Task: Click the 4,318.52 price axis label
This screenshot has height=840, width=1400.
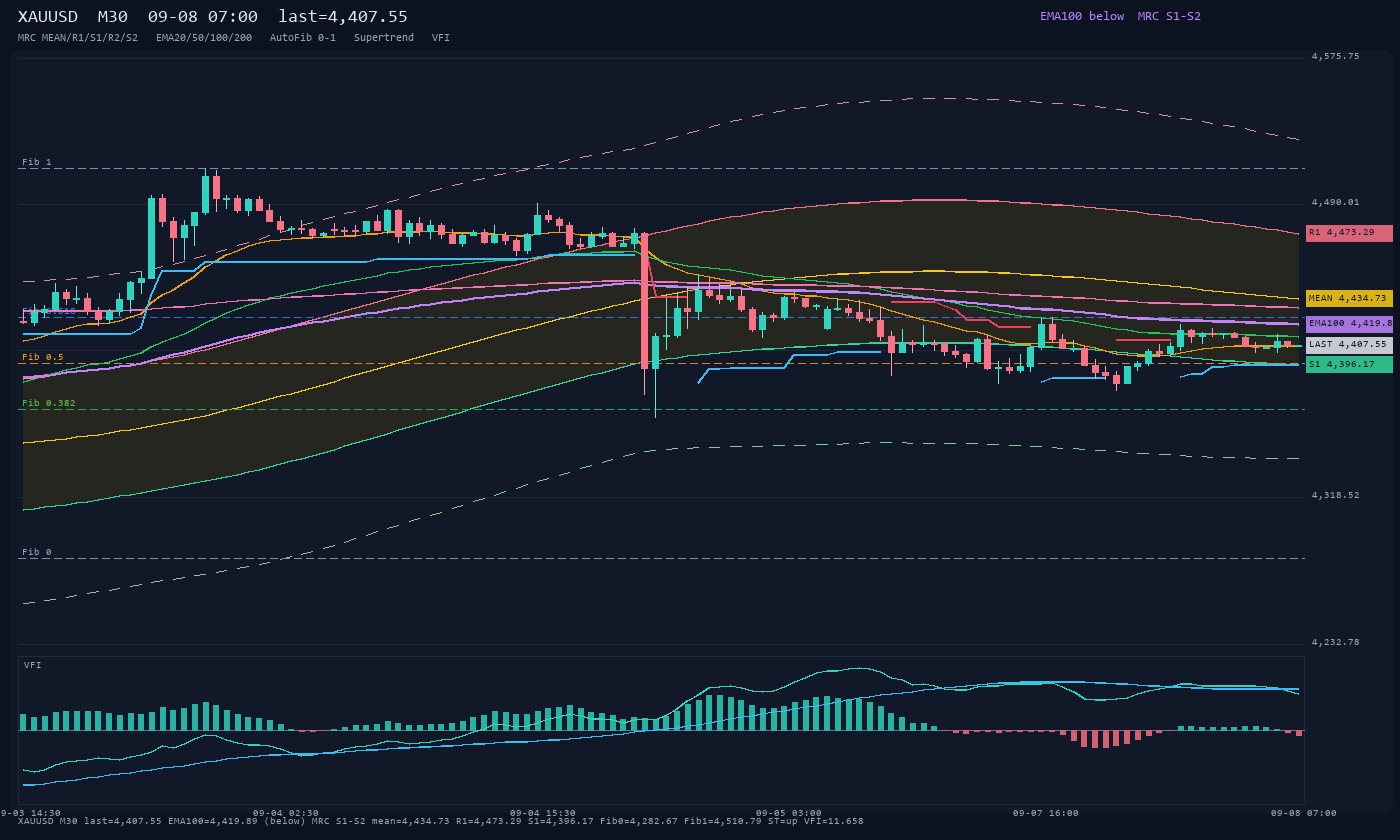Action: (x=1336, y=496)
